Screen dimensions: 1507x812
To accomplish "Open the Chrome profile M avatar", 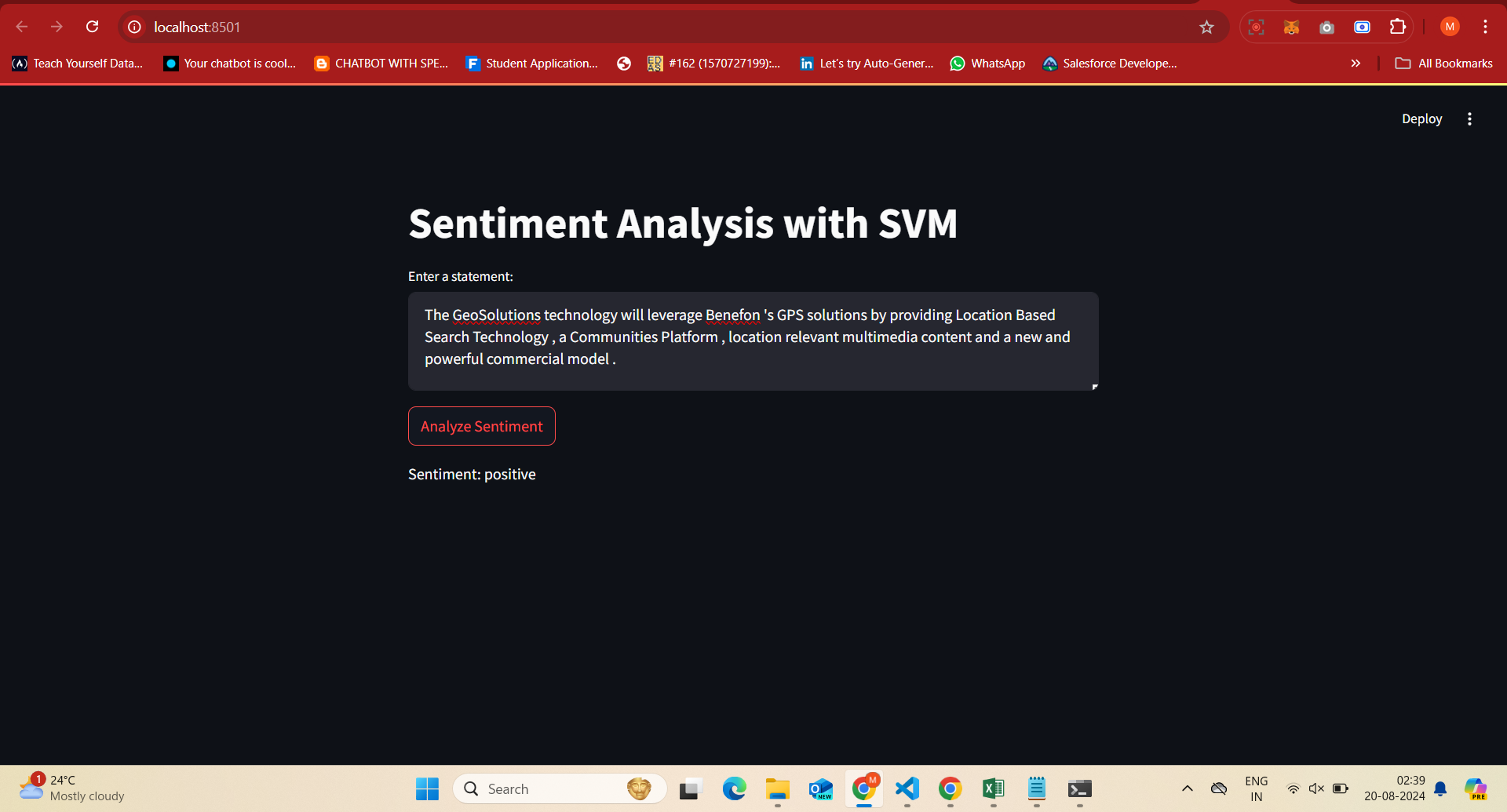I will click(1450, 27).
